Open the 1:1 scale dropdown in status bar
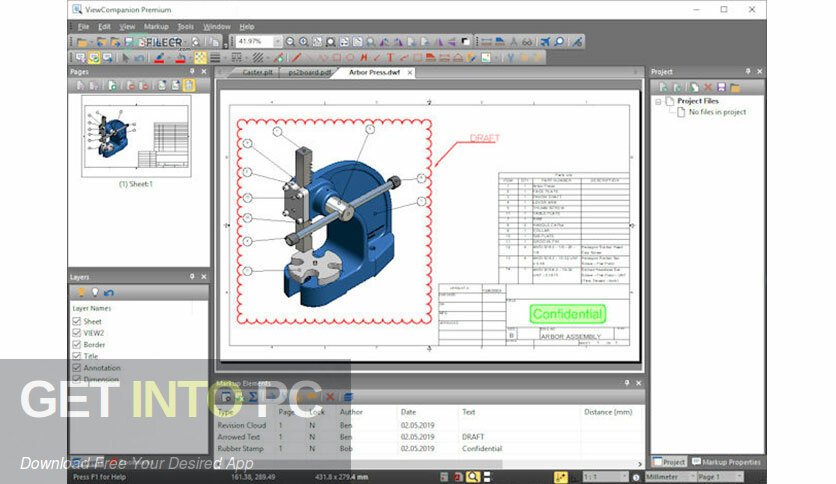The height and width of the screenshot is (484, 836). 624,475
